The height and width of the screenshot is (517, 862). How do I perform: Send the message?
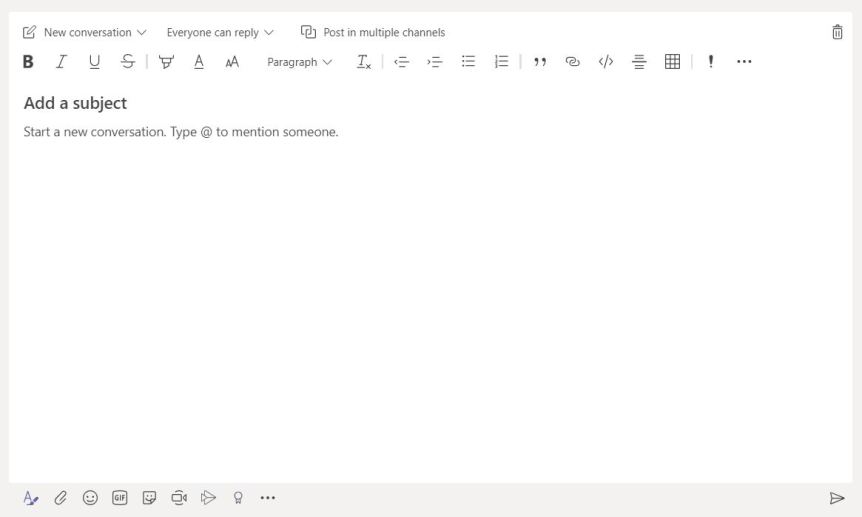pyautogui.click(x=837, y=498)
